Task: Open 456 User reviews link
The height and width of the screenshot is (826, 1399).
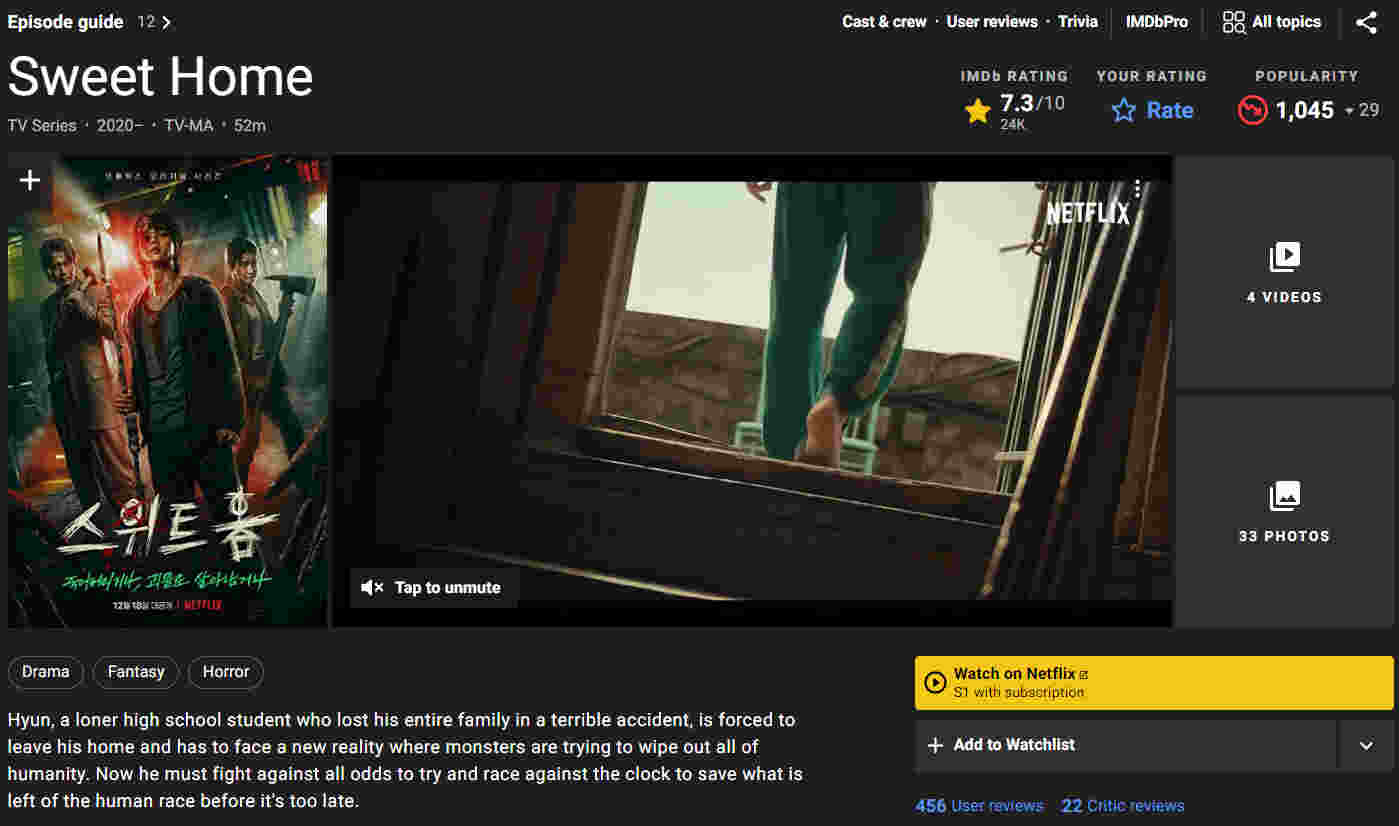Action: click(979, 806)
